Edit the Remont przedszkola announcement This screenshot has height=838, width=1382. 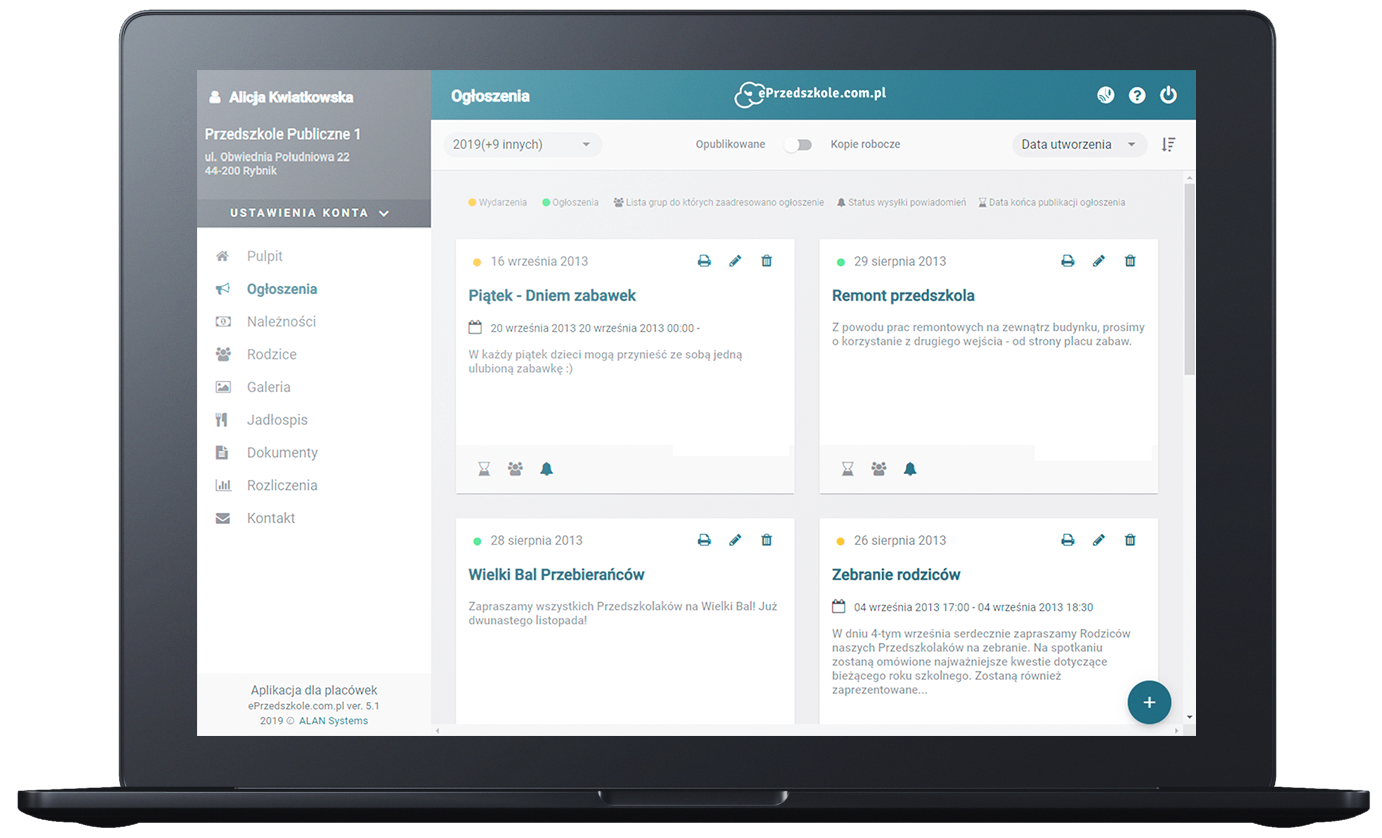[x=1099, y=261]
